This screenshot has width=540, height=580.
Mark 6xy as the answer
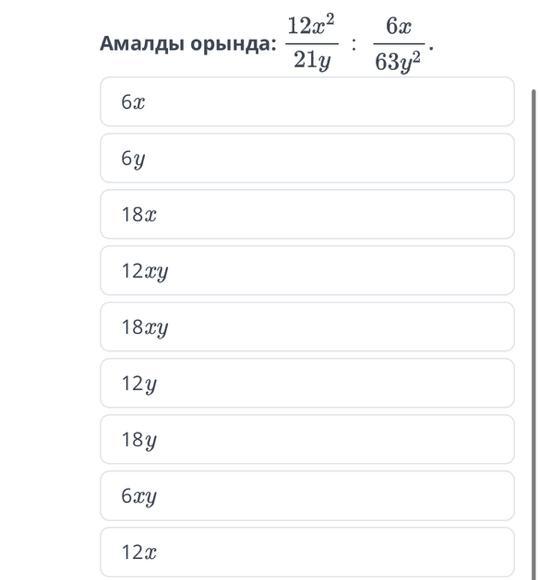point(307,496)
